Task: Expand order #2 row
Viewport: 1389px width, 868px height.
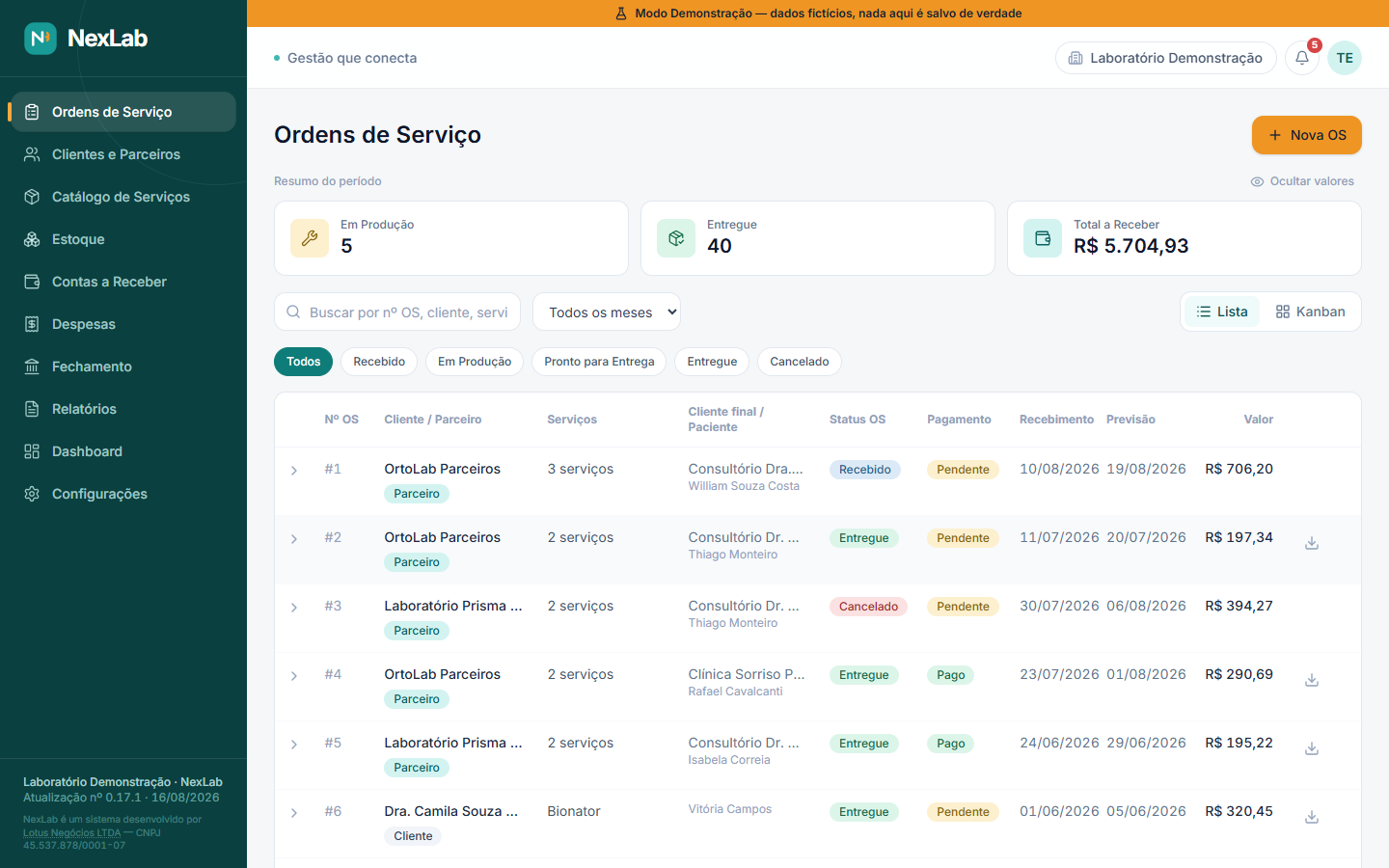Action: (294, 539)
